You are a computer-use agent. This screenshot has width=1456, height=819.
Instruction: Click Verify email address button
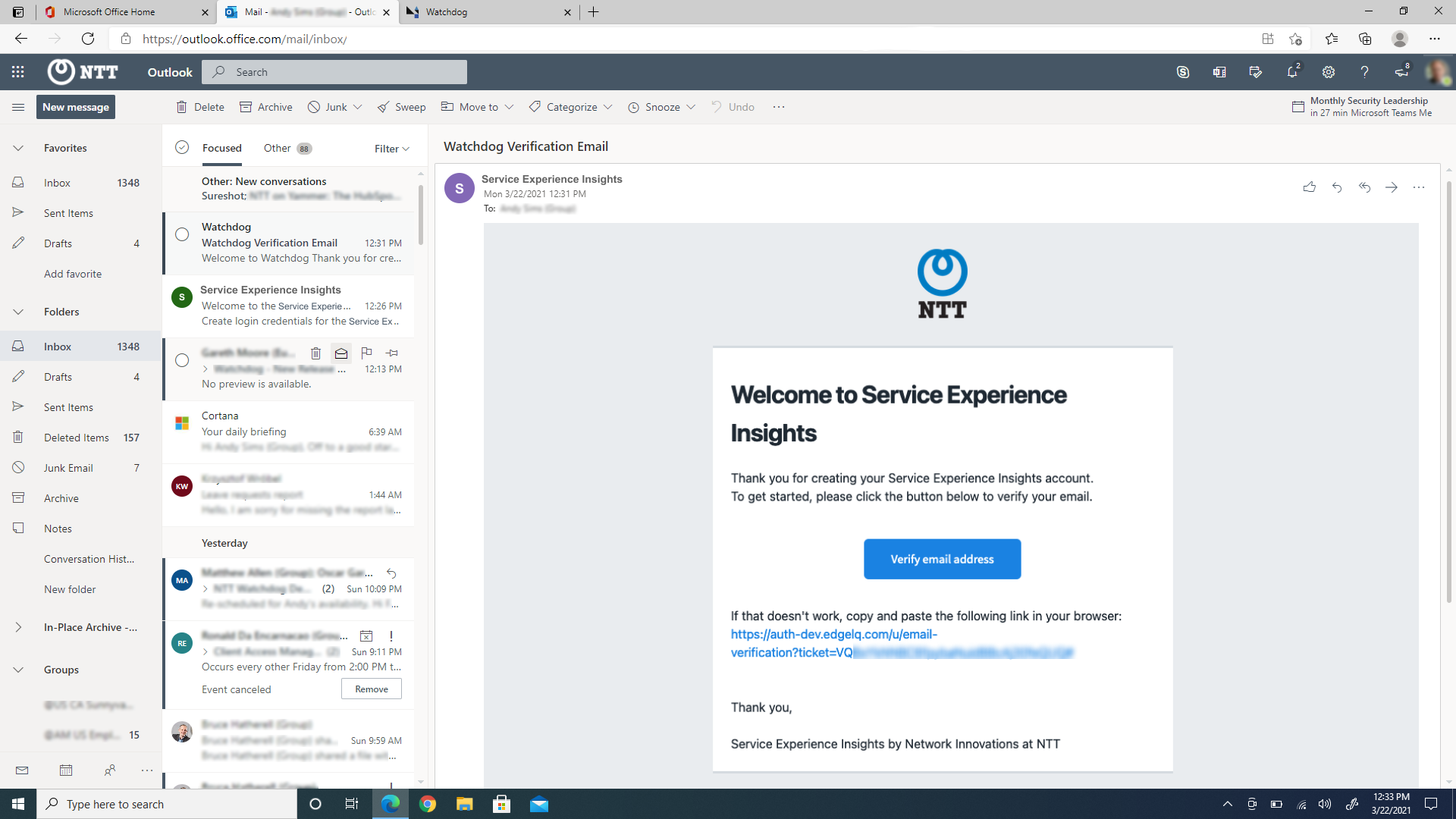pos(942,559)
